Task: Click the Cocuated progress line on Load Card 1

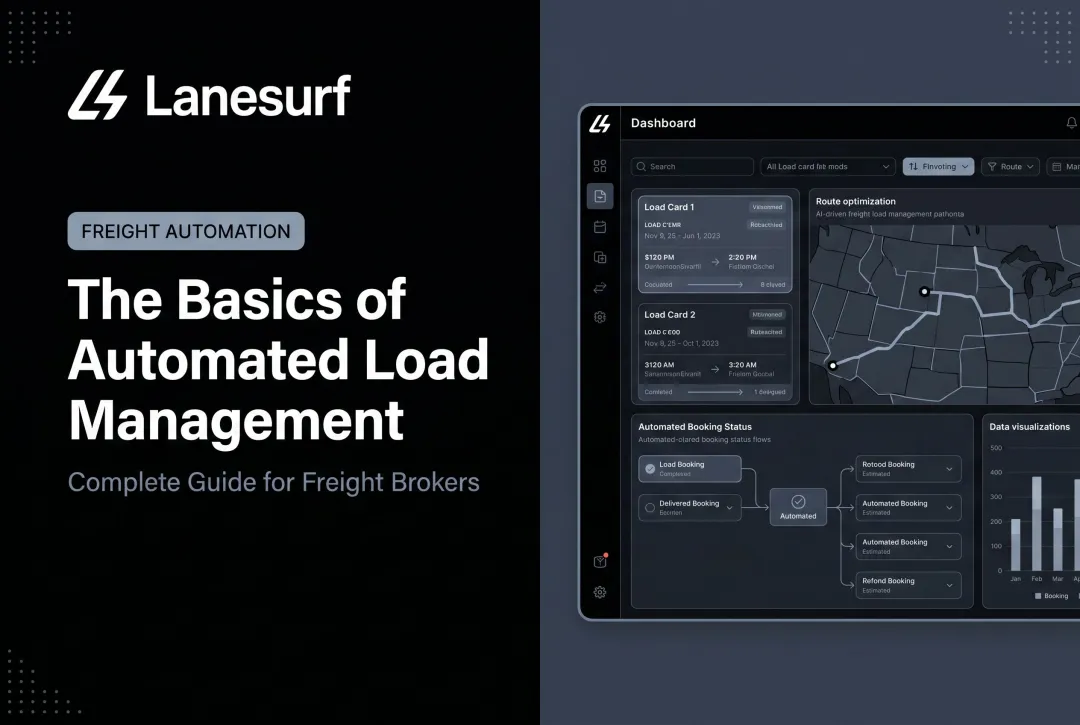Action: coord(715,284)
